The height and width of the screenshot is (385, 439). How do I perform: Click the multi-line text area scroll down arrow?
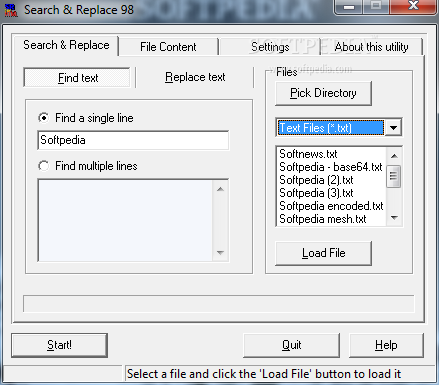point(220,252)
